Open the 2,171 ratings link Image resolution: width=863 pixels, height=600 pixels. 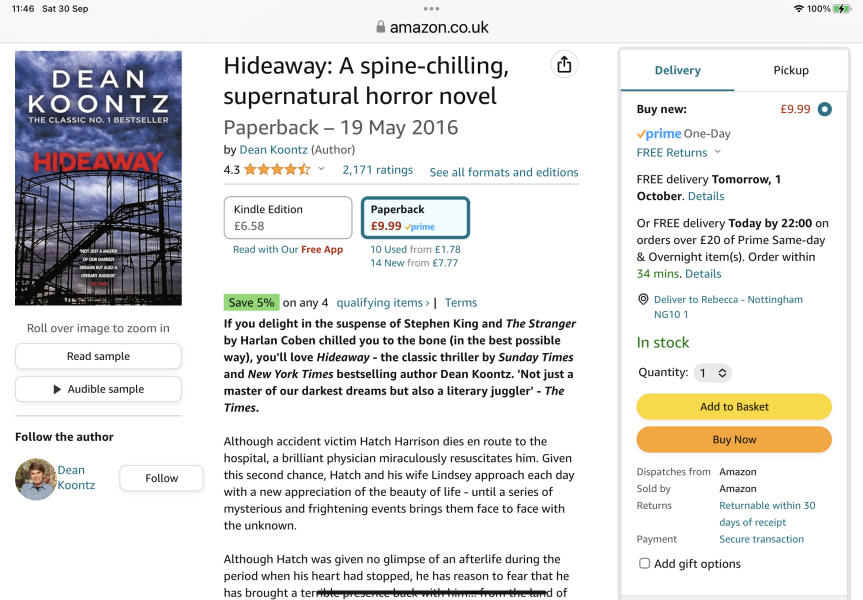[378, 170]
